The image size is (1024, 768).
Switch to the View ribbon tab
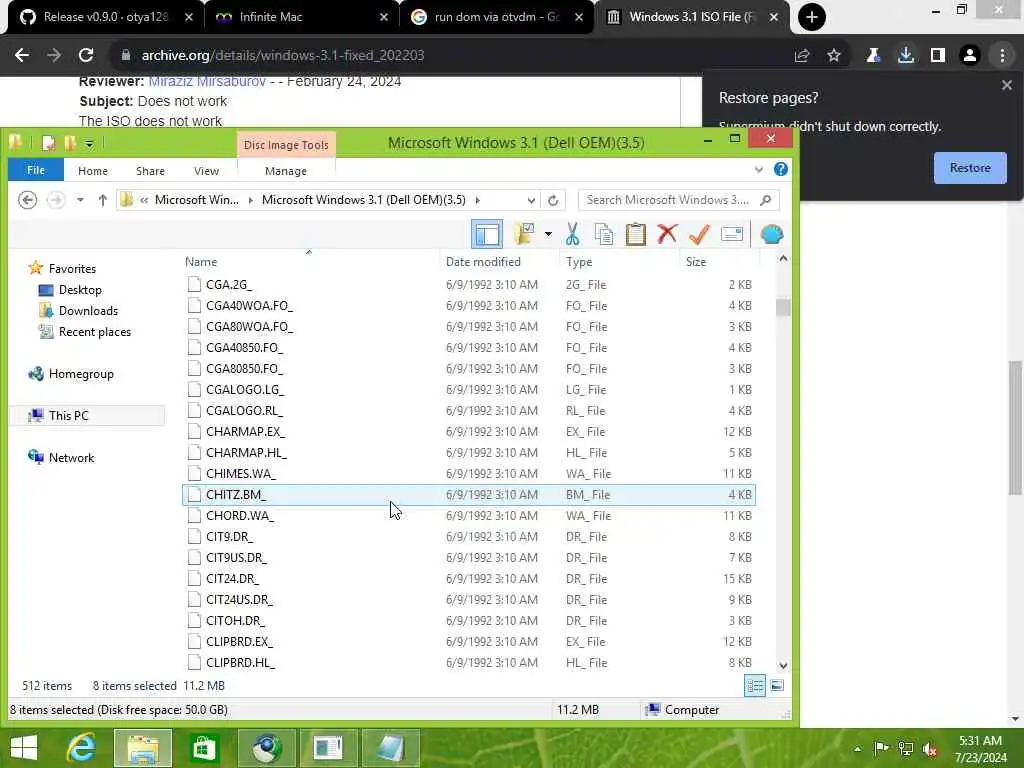coord(206,170)
